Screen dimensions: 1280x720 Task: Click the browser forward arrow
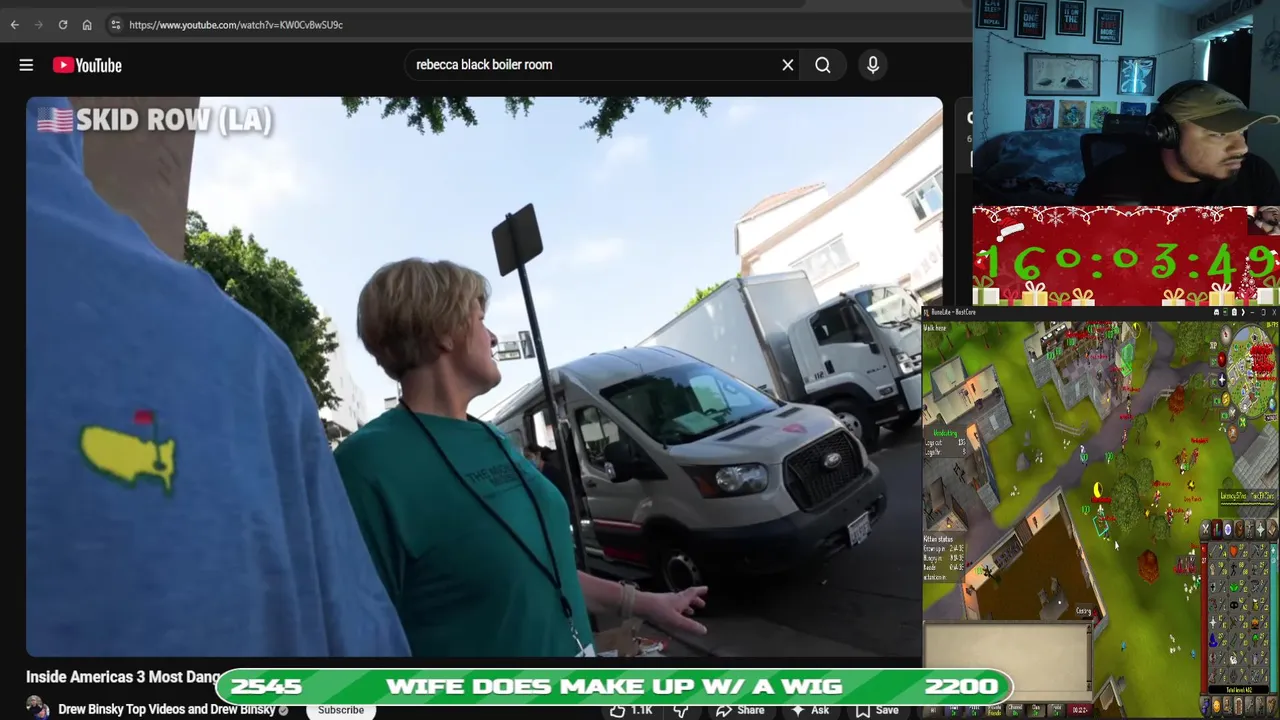(x=39, y=25)
